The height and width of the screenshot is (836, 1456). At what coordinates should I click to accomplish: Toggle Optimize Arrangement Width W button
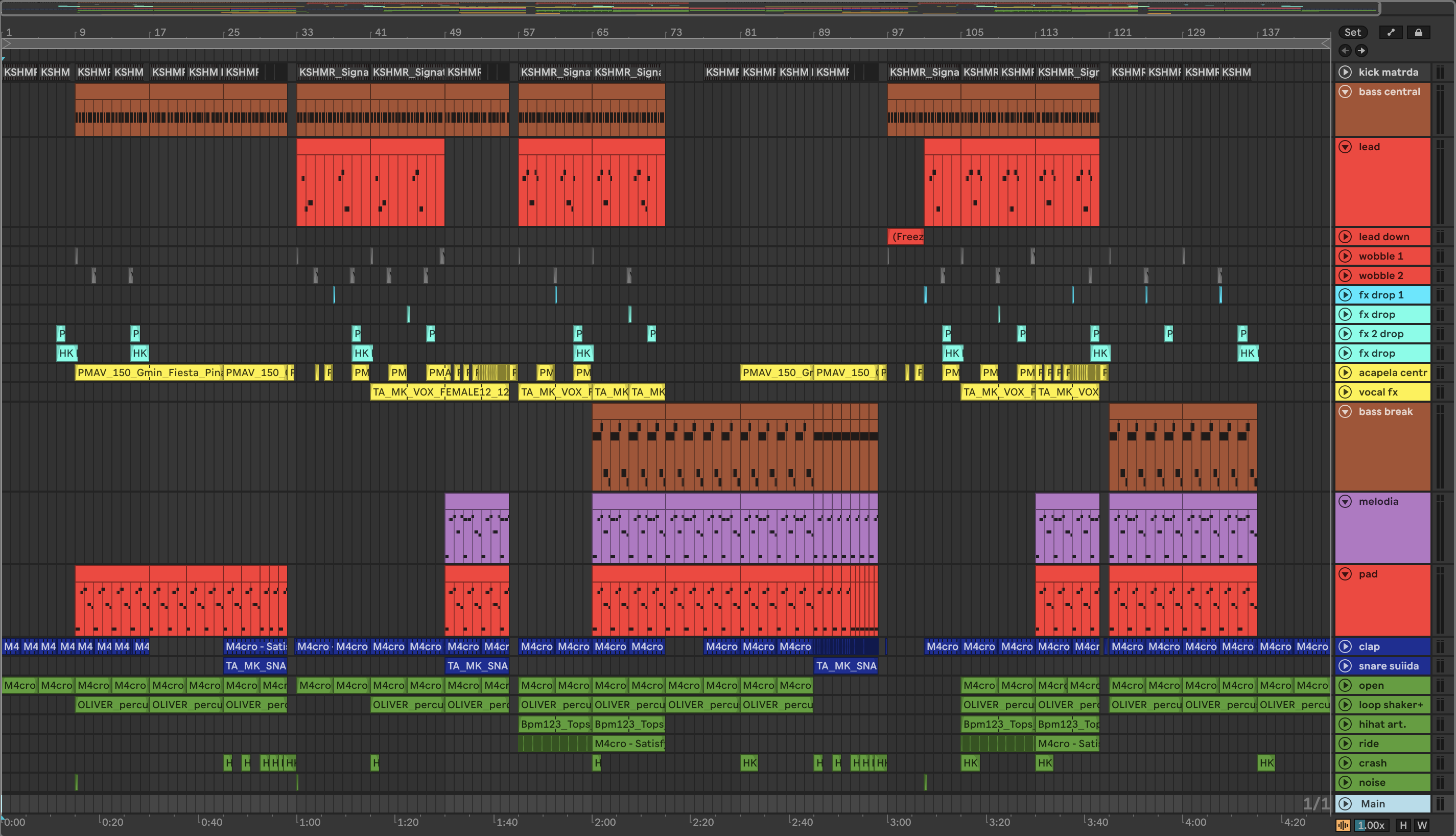tap(1422, 825)
